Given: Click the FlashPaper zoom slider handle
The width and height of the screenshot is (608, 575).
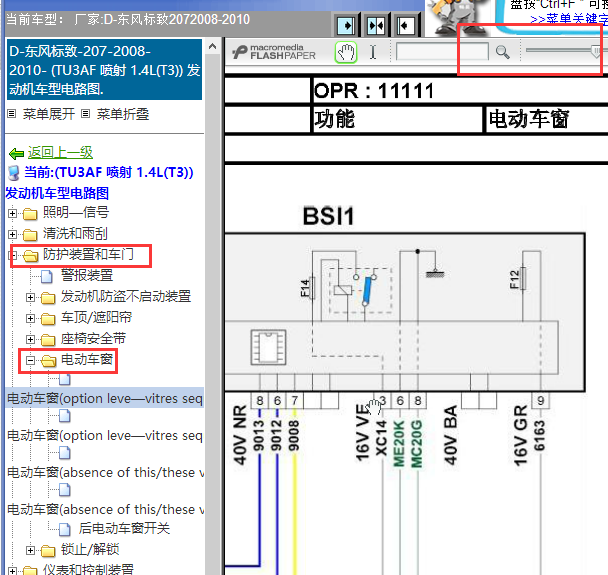Looking at the screenshot, I should point(596,52).
